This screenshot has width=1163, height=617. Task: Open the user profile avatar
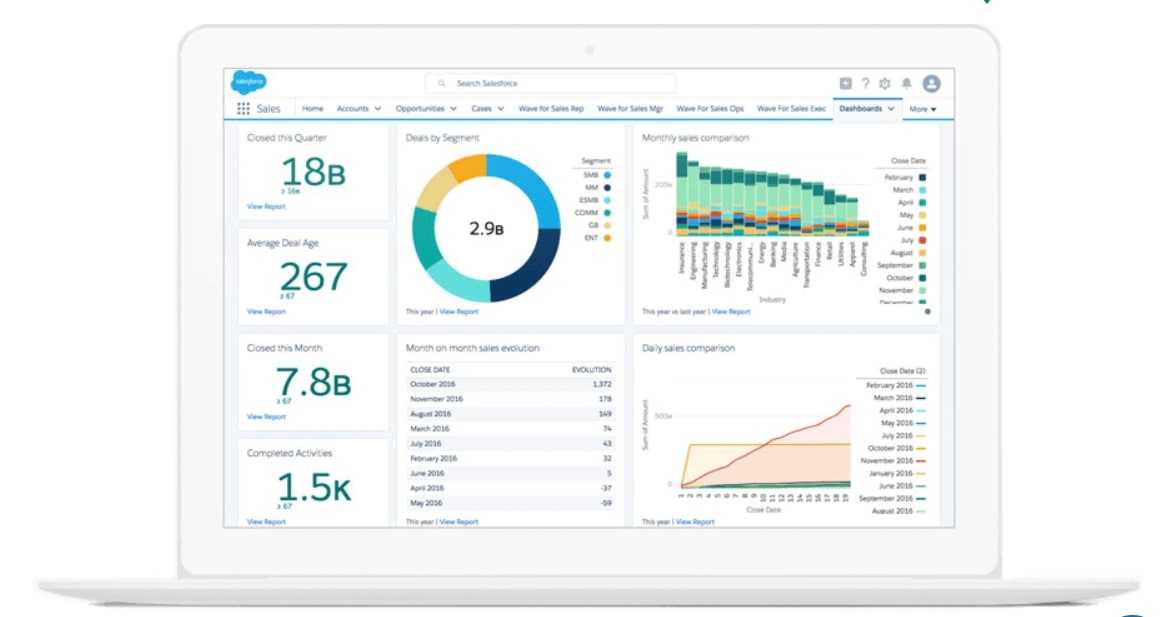(x=930, y=82)
